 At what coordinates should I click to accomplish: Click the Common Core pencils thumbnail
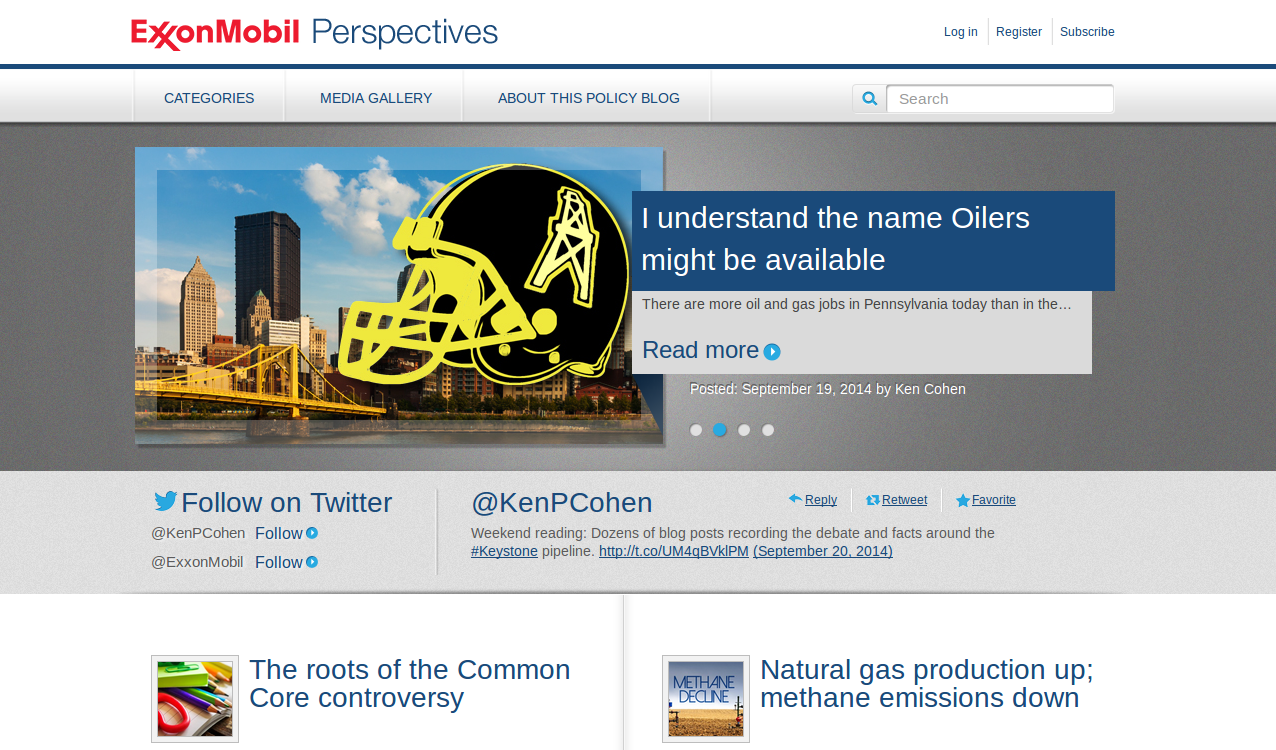[195, 699]
